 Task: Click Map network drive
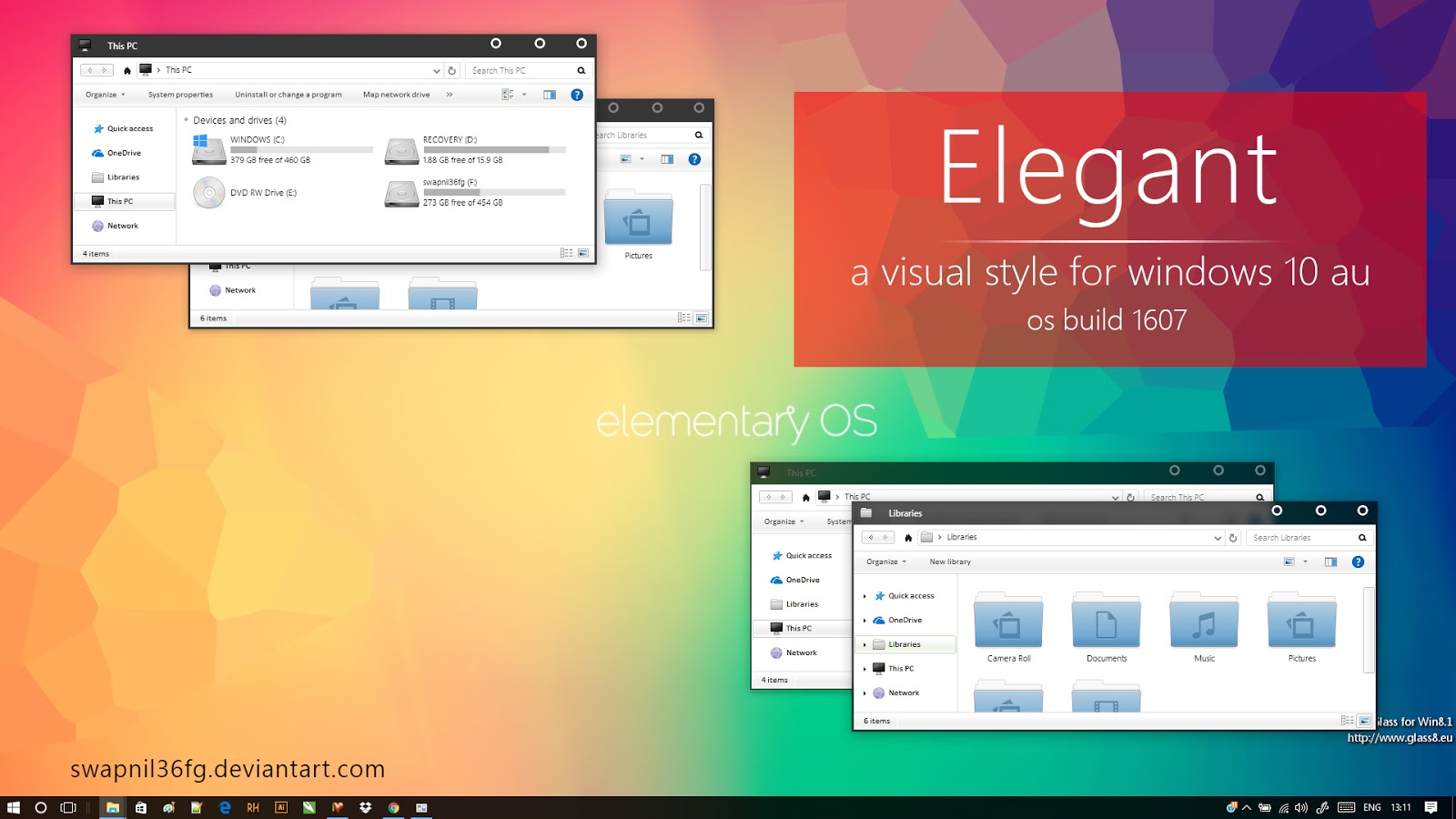397,95
